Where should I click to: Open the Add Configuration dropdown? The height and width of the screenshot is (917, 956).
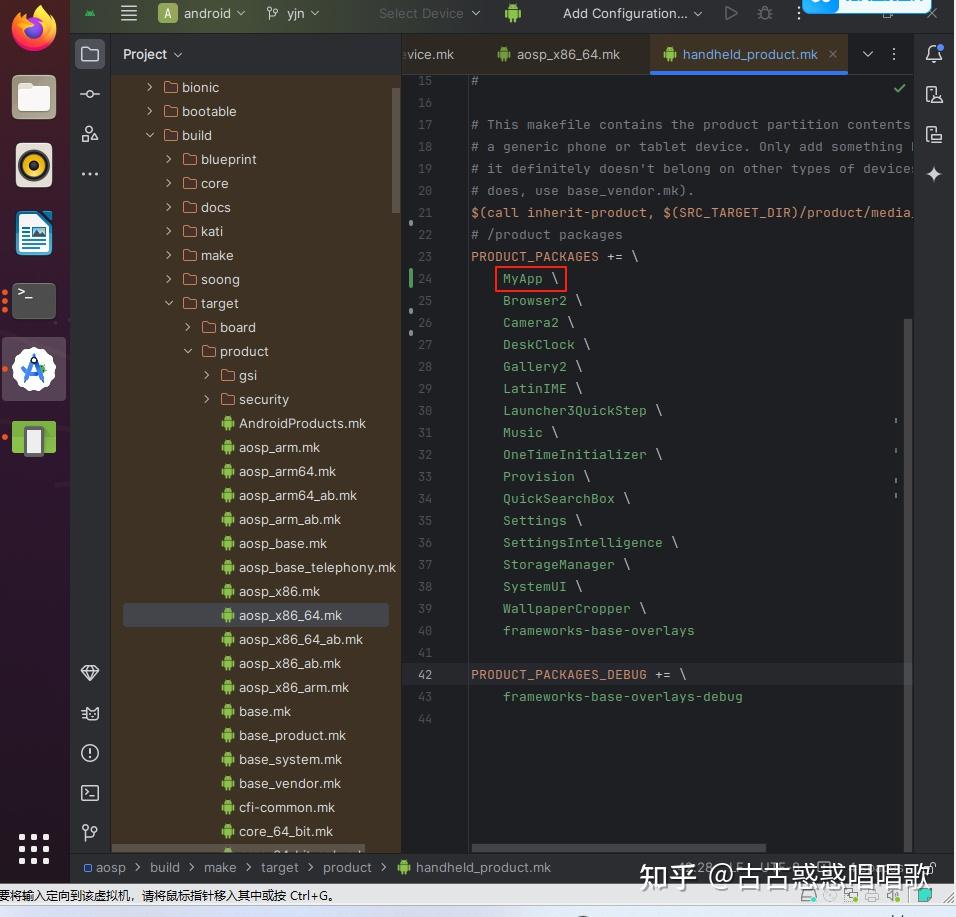pos(632,13)
